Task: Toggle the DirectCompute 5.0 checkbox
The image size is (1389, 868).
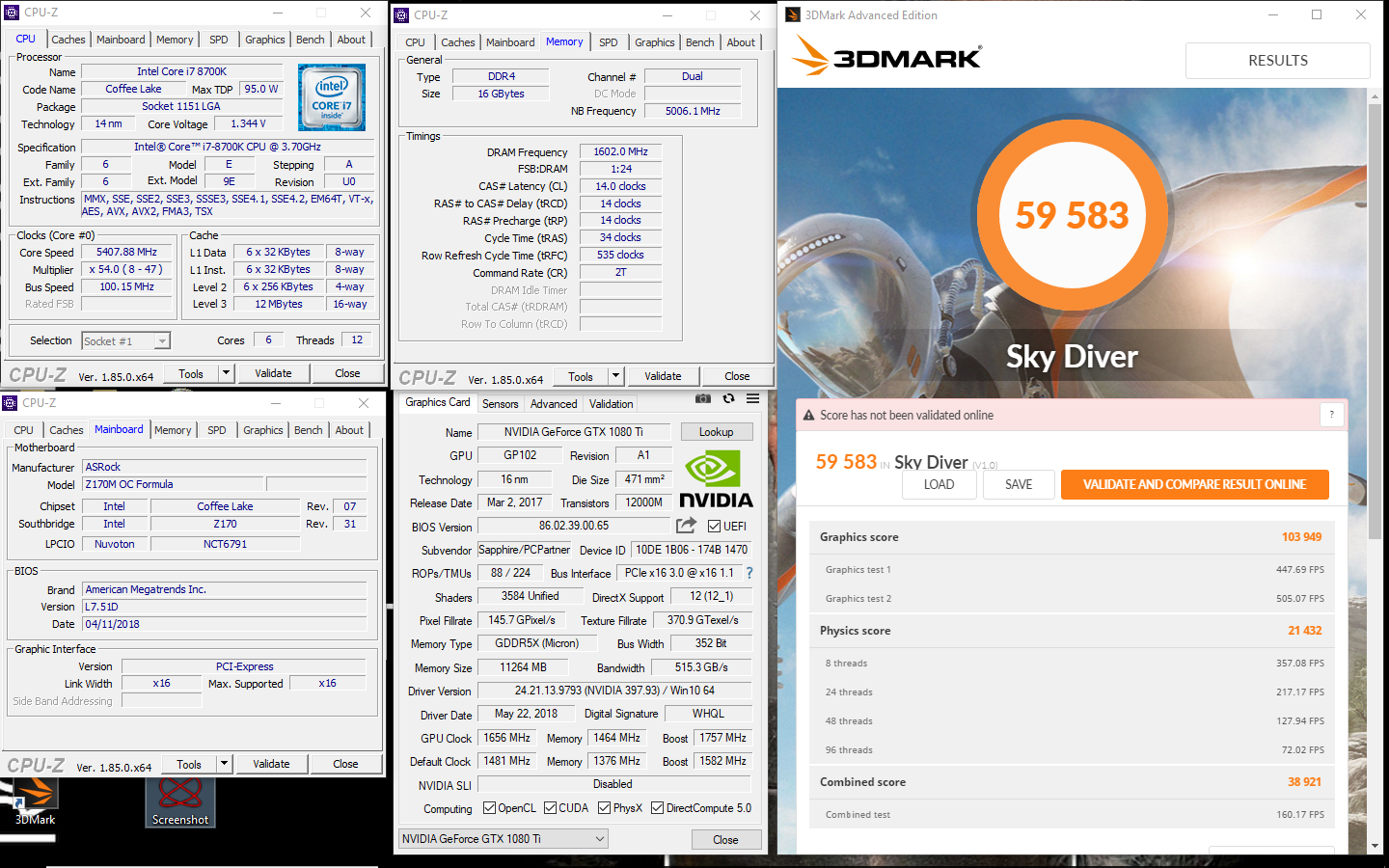Action: tap(657, 808)
